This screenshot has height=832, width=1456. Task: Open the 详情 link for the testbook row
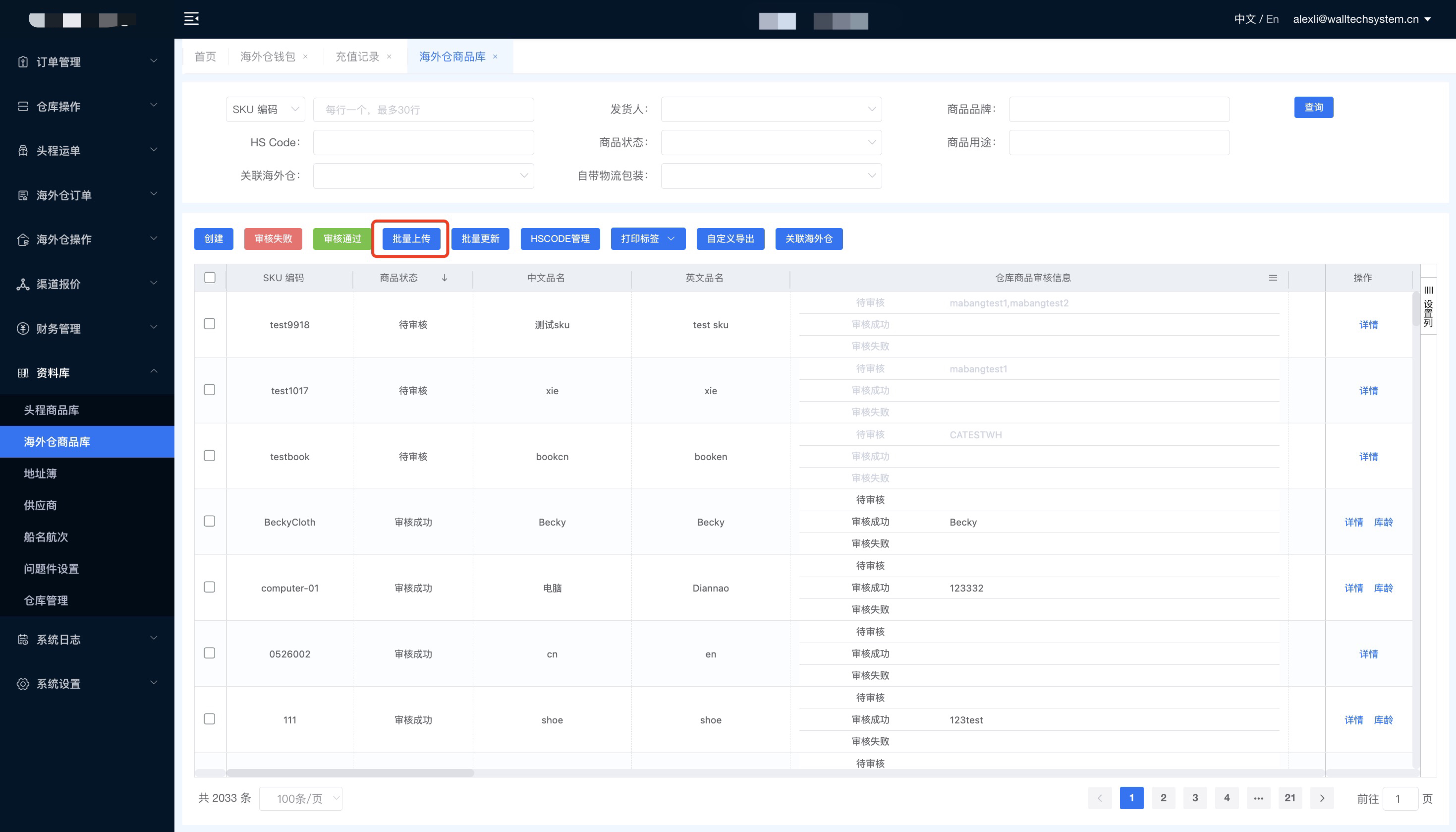coord(1368,457)
